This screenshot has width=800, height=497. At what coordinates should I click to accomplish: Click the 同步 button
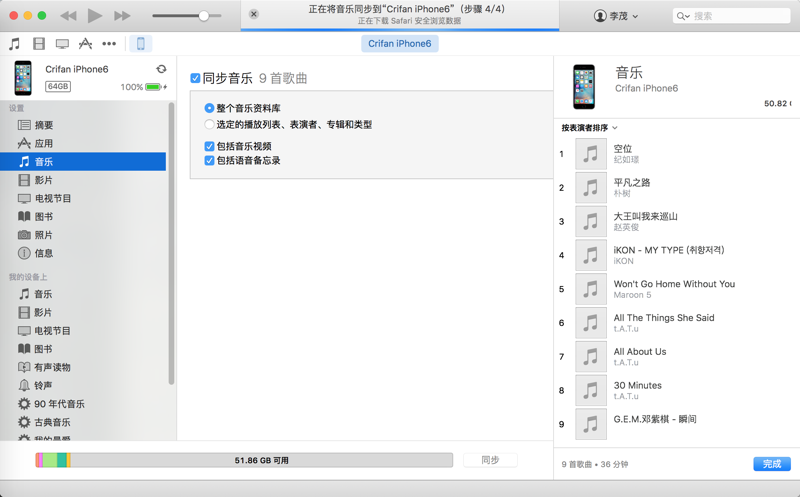point(490,460)
